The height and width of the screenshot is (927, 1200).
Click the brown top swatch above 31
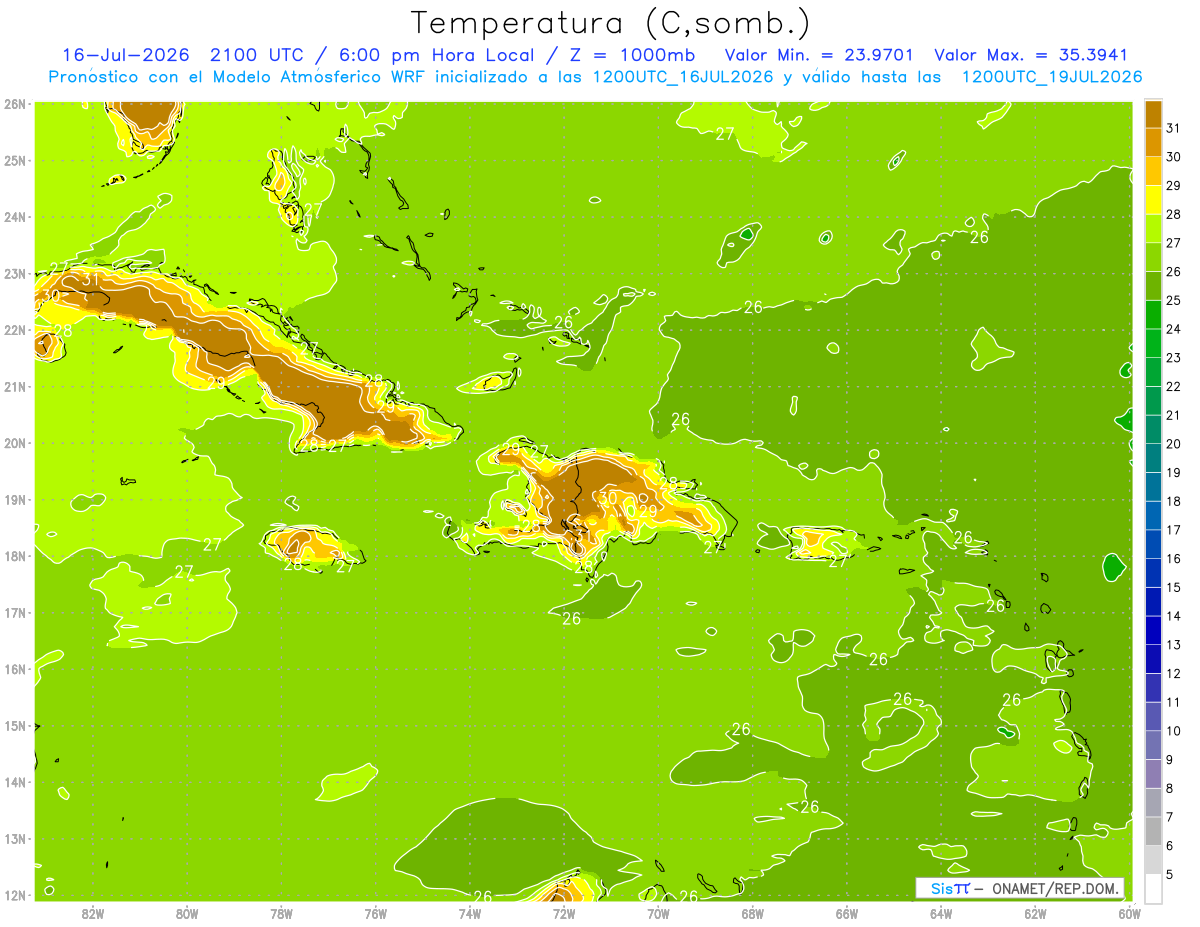click(x=1153, y=114)
